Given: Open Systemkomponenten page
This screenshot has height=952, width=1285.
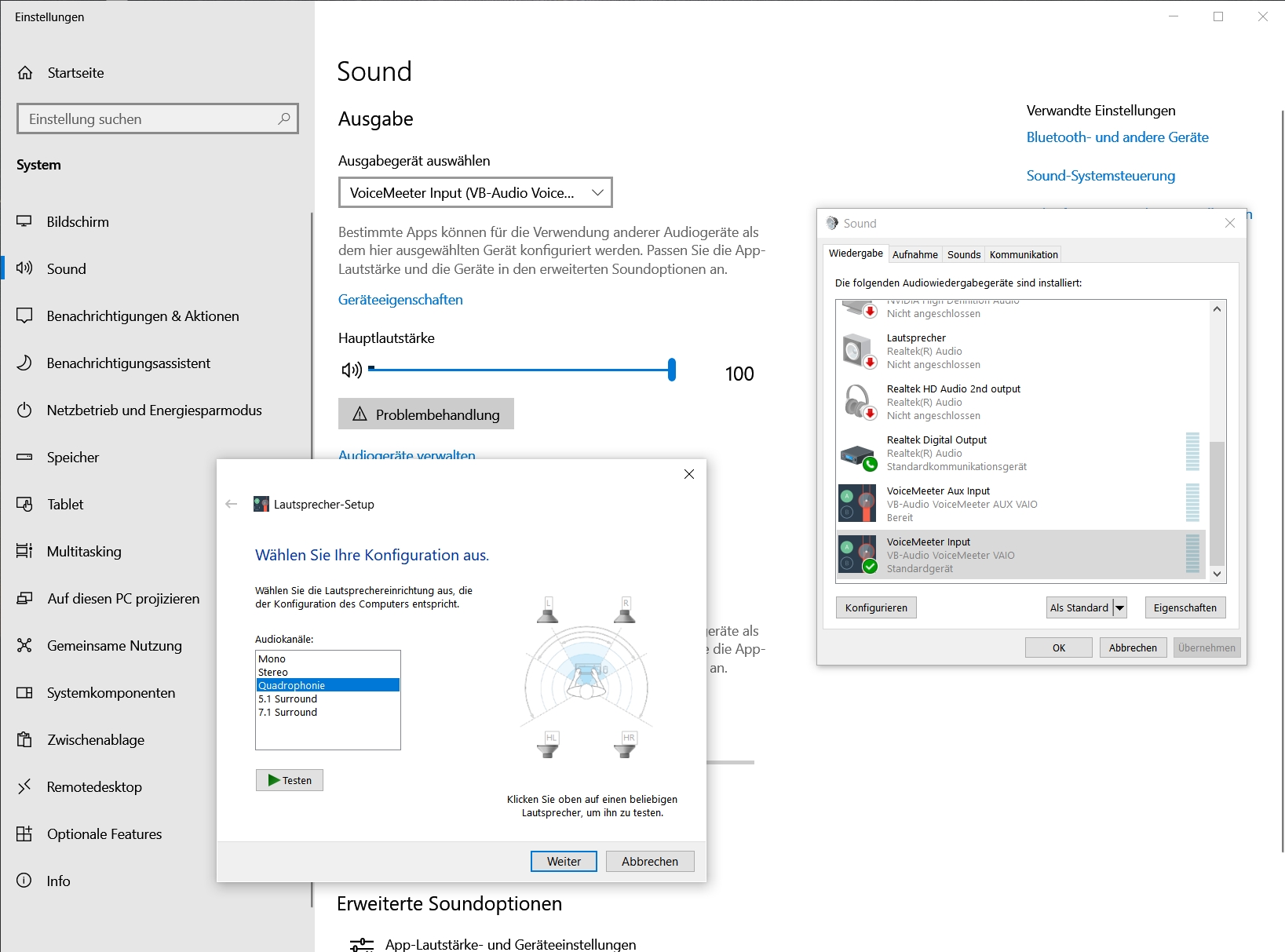Looking at the screenshot, I should coord(111,693).
